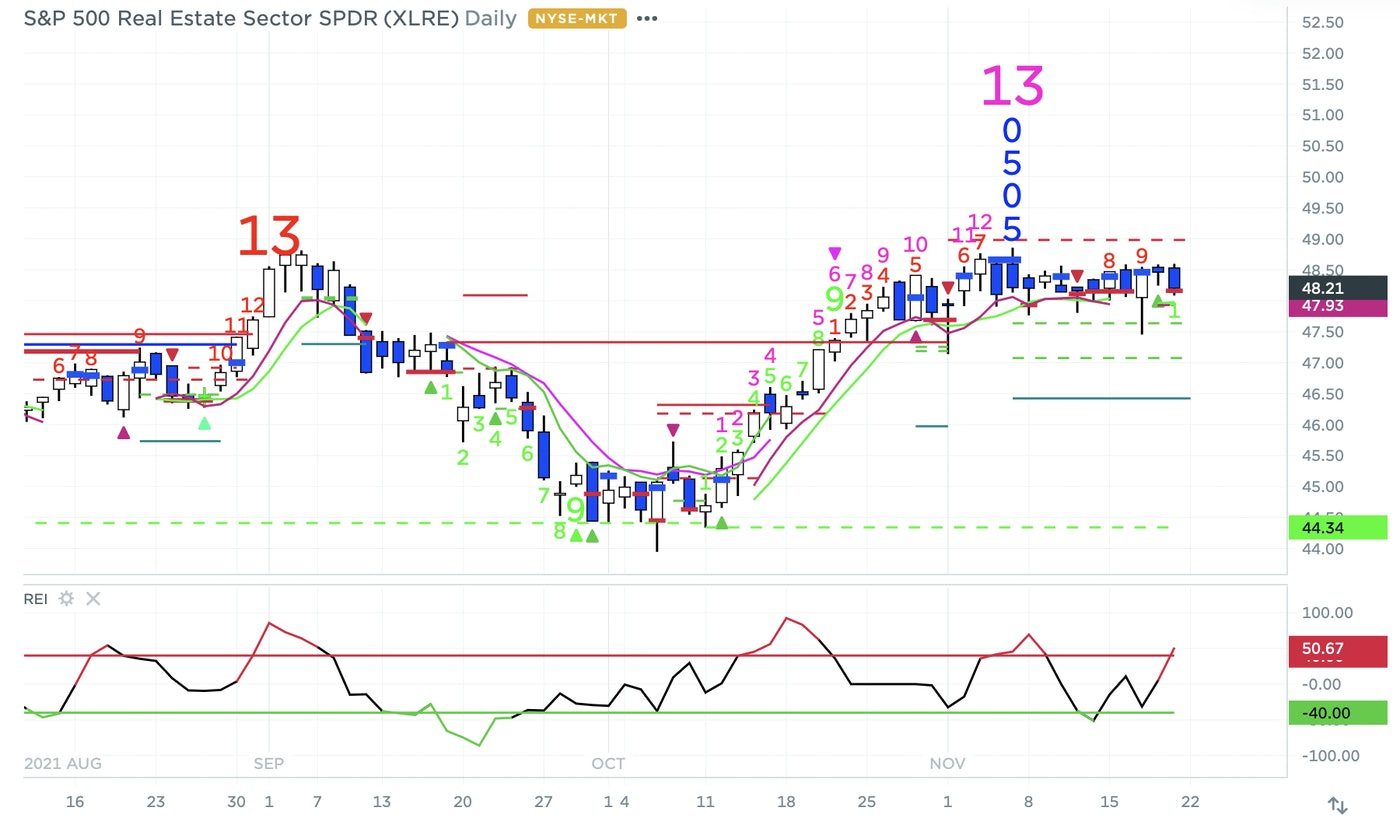This screenshot has width=1400, height=818.
Task: Open the three-dots chart options menu
Action: click(647, 18)
